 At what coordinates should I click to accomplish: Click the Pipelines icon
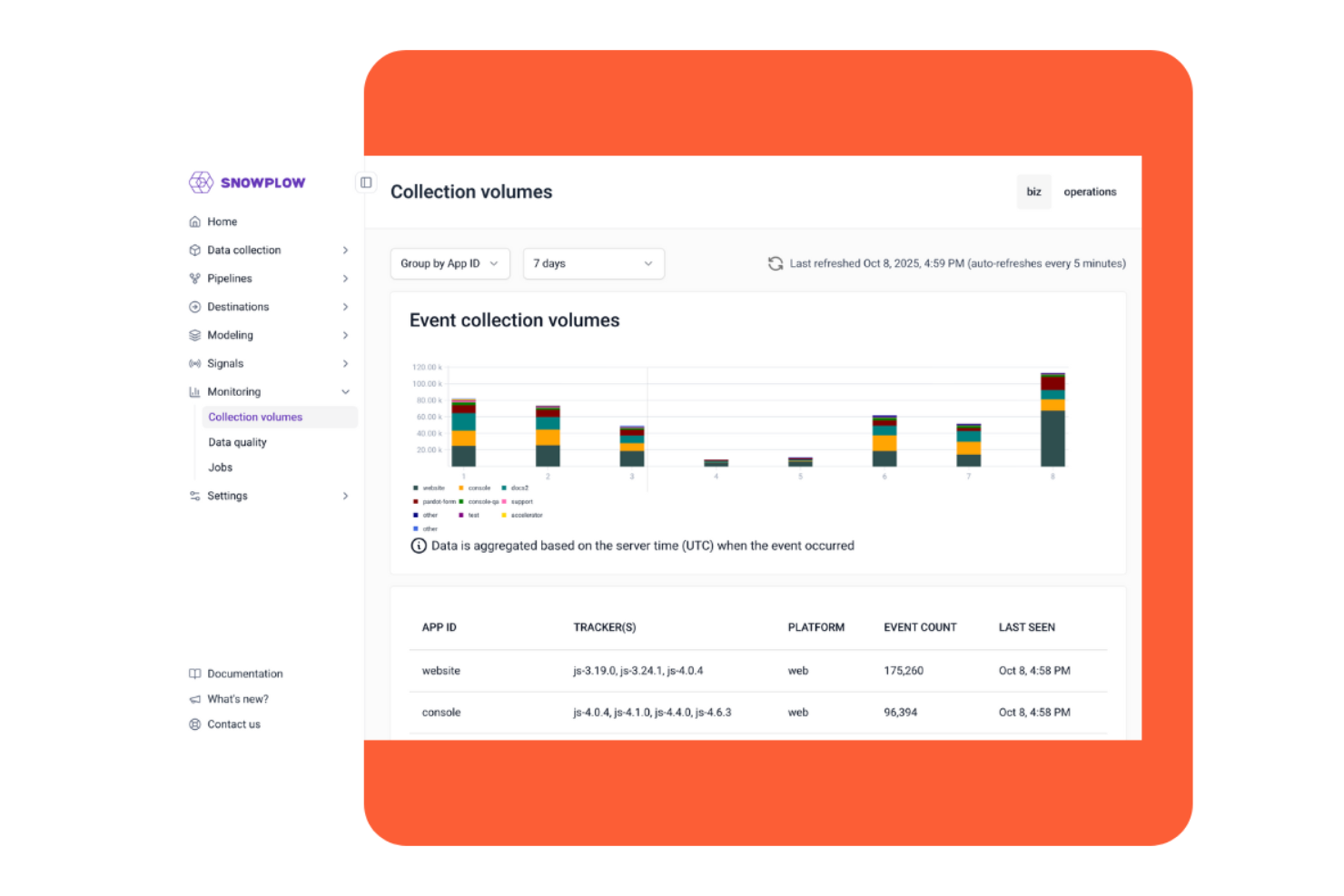(x=194, y=278)
